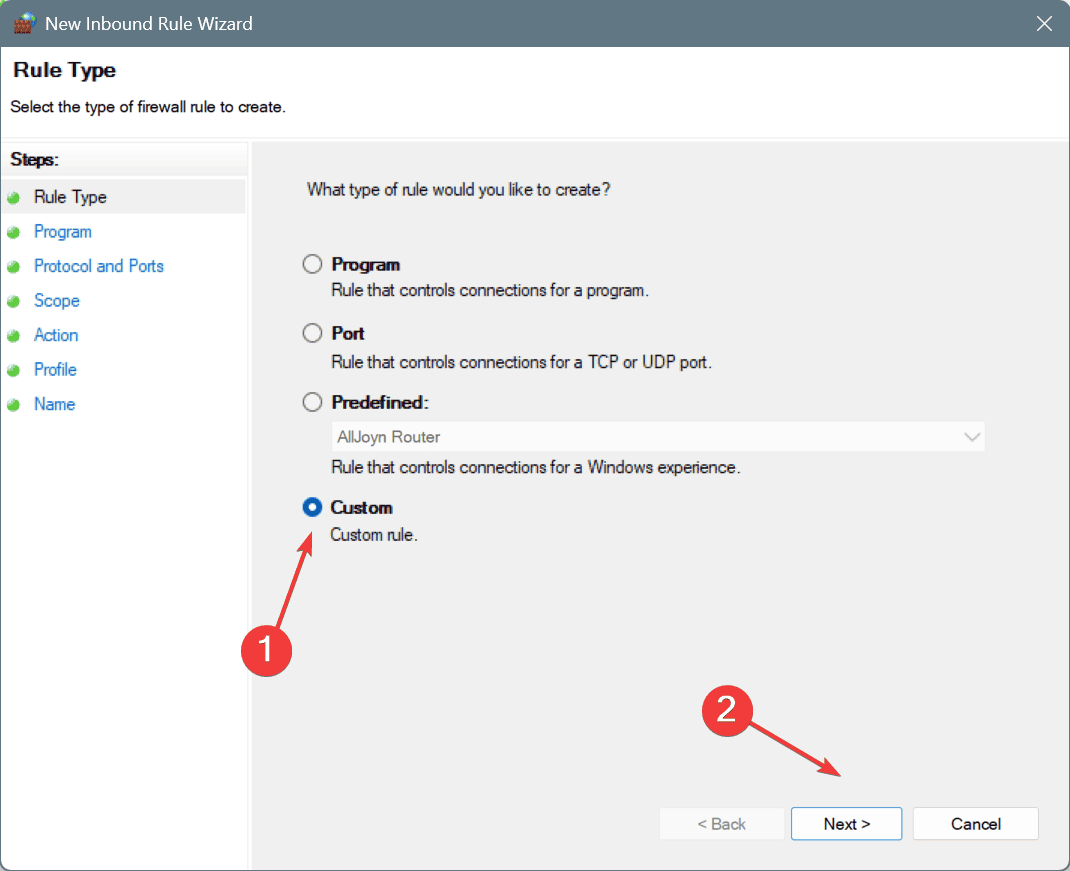Close the New Inbound Rule Wizard window
1070x871 pixels.
1044,24
